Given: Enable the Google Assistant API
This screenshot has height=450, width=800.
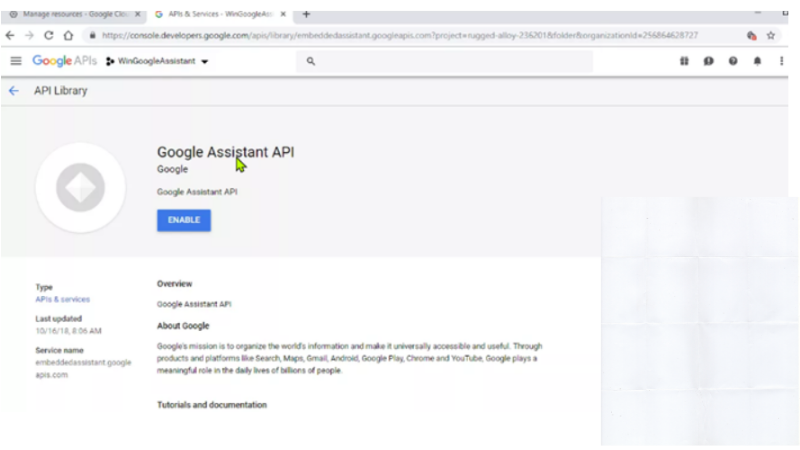Looking at the screenshot, I should [x=184, y=220].
